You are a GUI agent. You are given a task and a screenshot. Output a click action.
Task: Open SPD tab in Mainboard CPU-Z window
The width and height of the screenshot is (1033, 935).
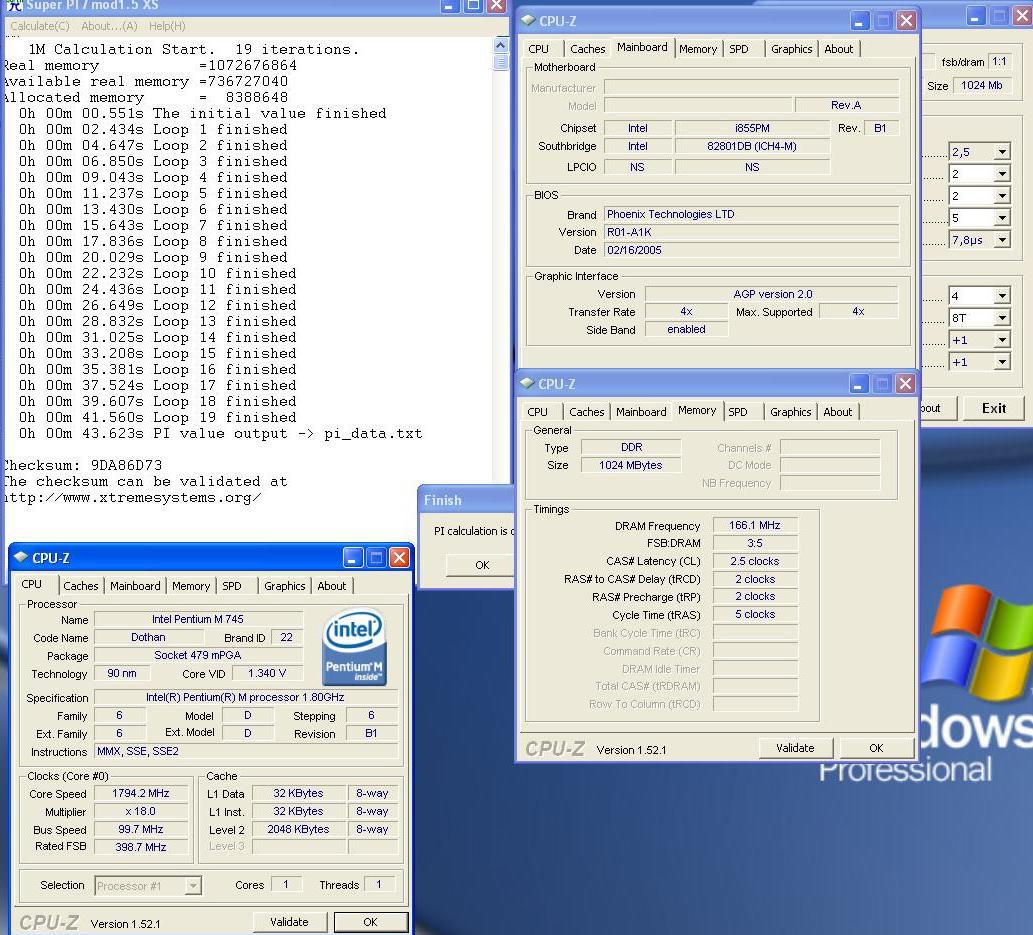pyautogui.click(x=739, y=49)
